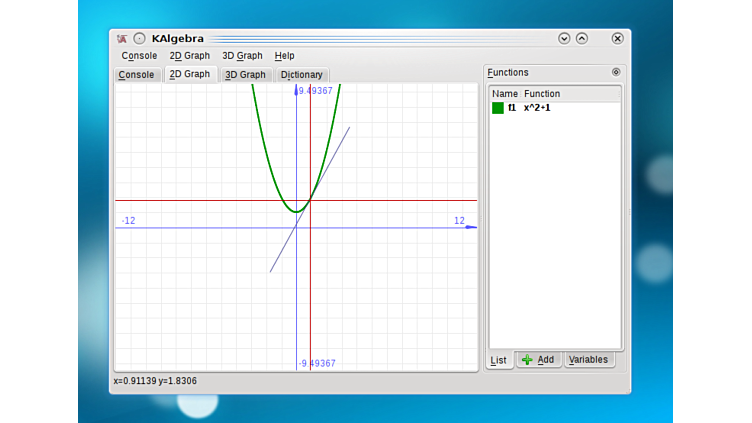Float the Functions dock panel
This screenshot has height=423, width=752.
pyautogui.click(x=616, y=72)
